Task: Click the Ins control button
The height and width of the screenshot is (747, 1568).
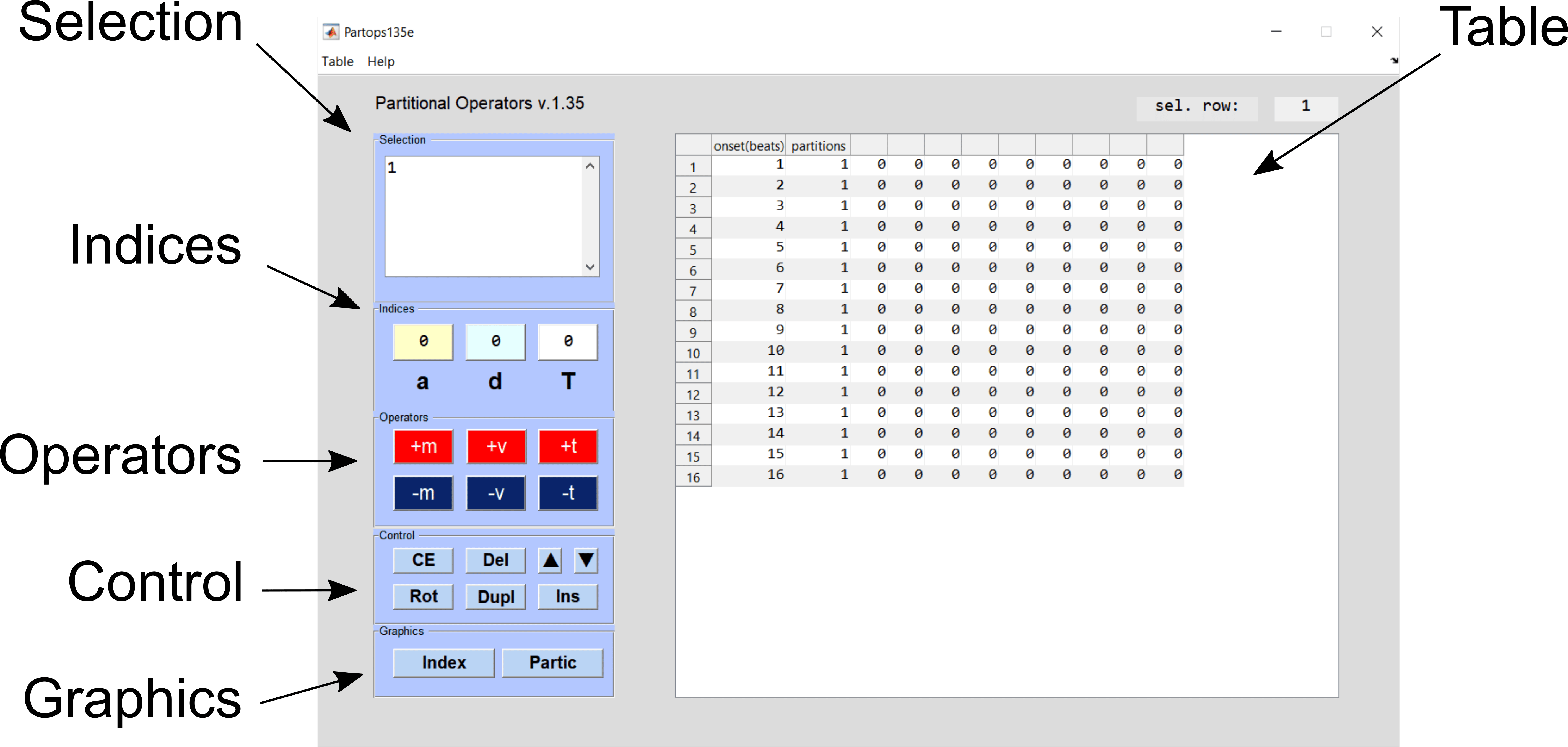Action: [568, 597]
